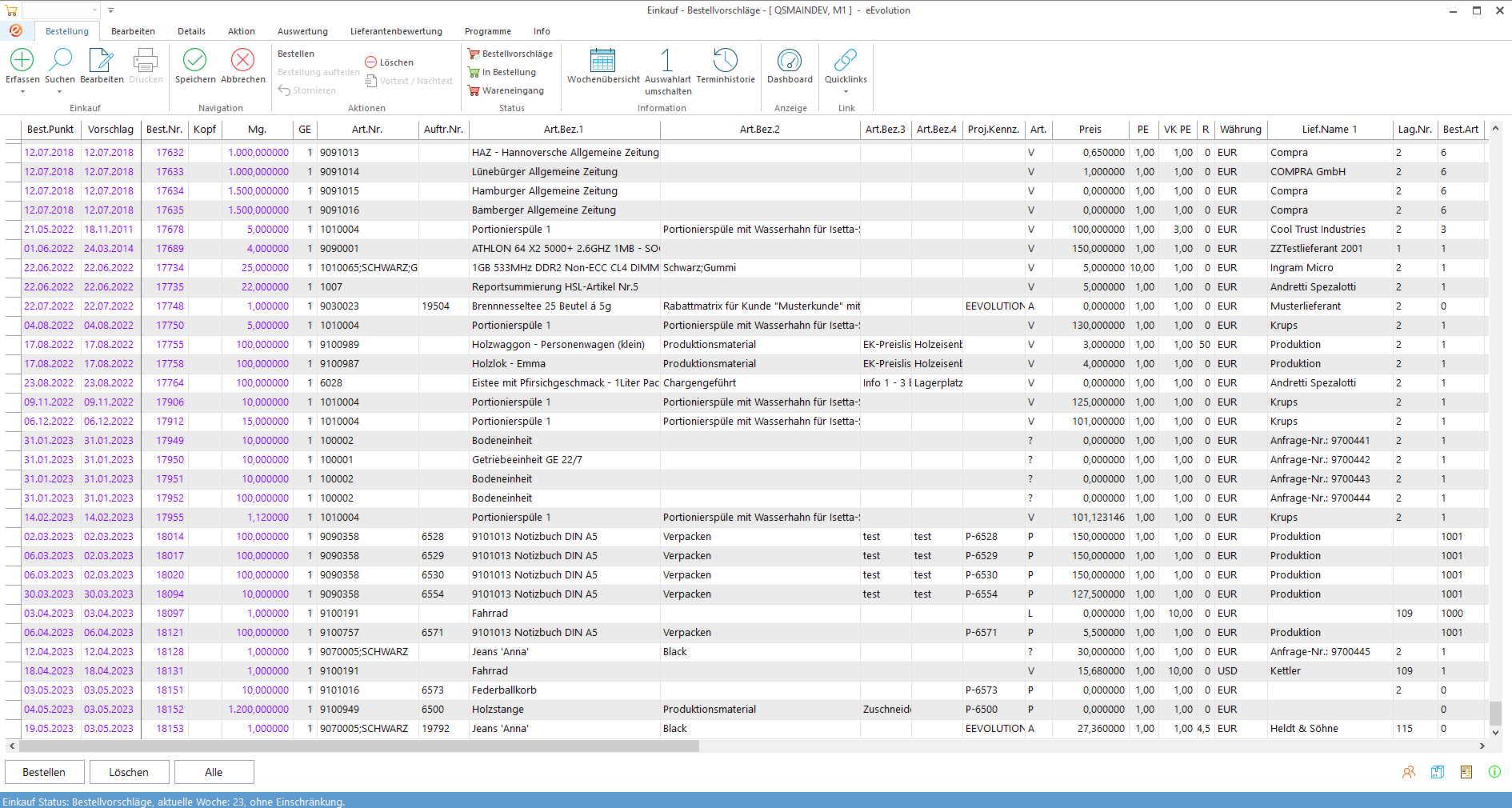Select In Bestellung status filter

(502, 72)
